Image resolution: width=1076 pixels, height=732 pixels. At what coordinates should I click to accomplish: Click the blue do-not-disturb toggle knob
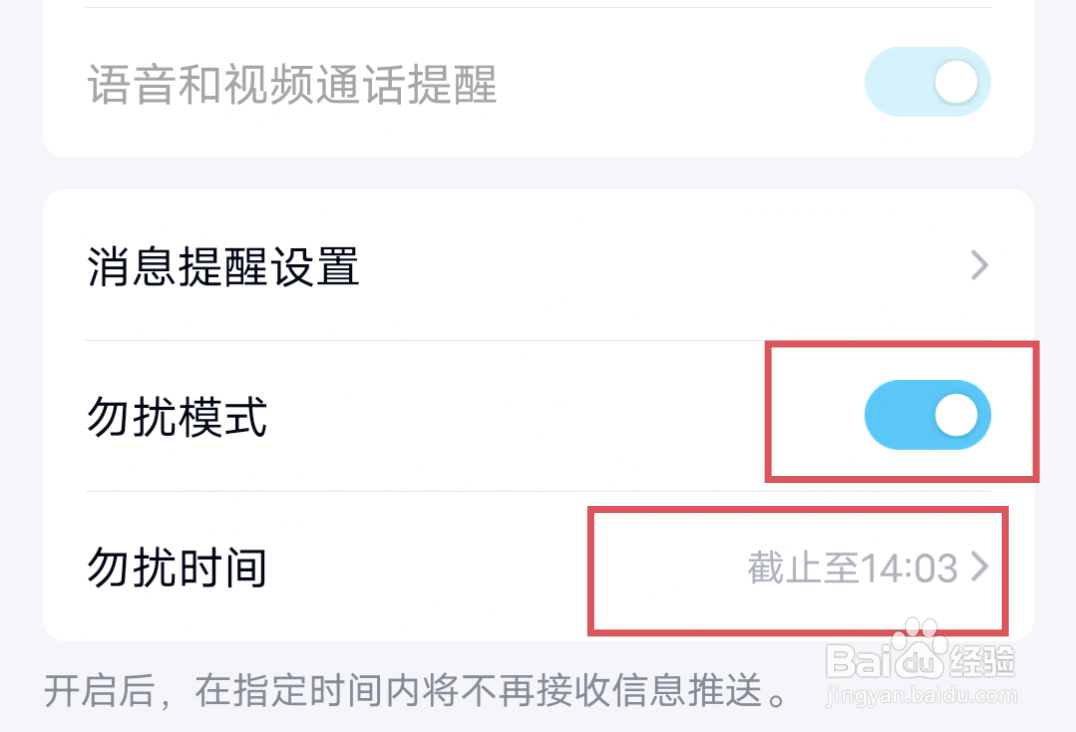pos(957,414)
